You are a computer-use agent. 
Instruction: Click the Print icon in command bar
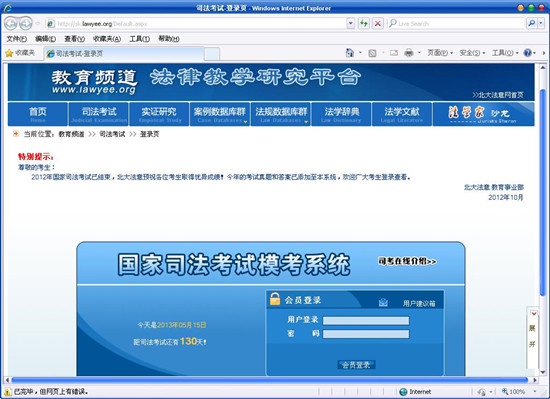(x=409, y=53)
